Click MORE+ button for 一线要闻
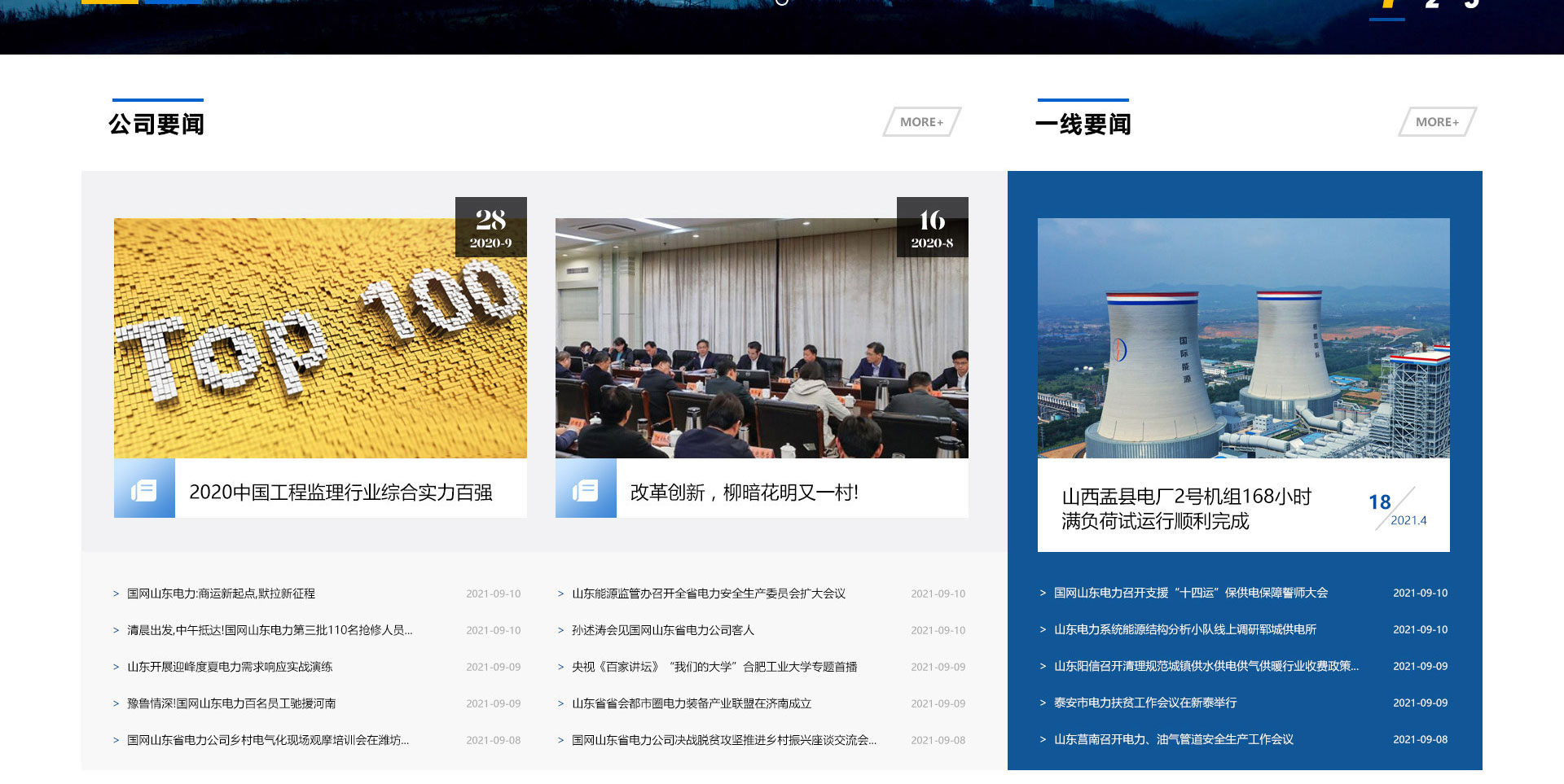The width and height of the screenshot is (1564, 784). pos(1437,122)
